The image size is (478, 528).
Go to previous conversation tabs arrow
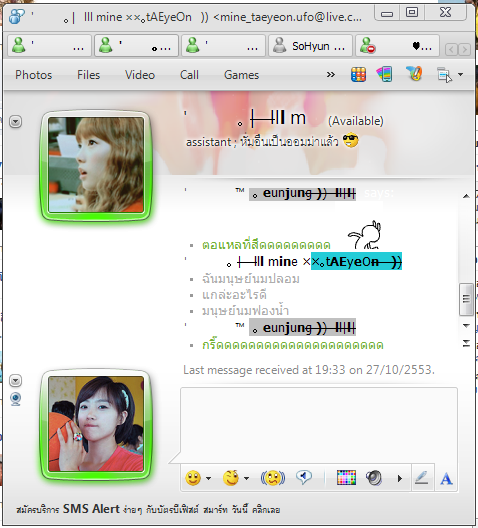point(451,50)
